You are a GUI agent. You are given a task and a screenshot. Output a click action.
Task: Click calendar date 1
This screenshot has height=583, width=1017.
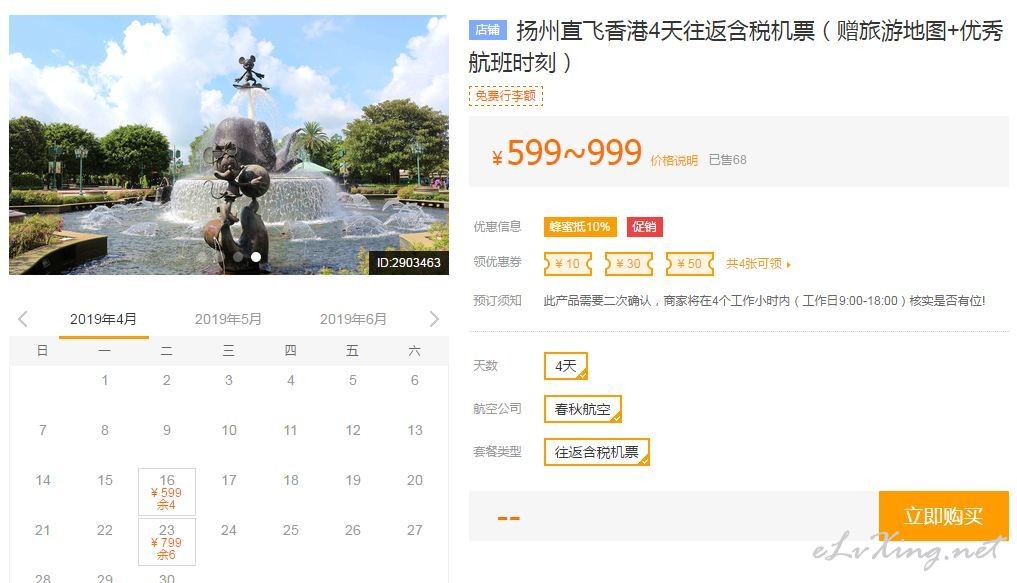pyautogui.click(x=104, y=380)
